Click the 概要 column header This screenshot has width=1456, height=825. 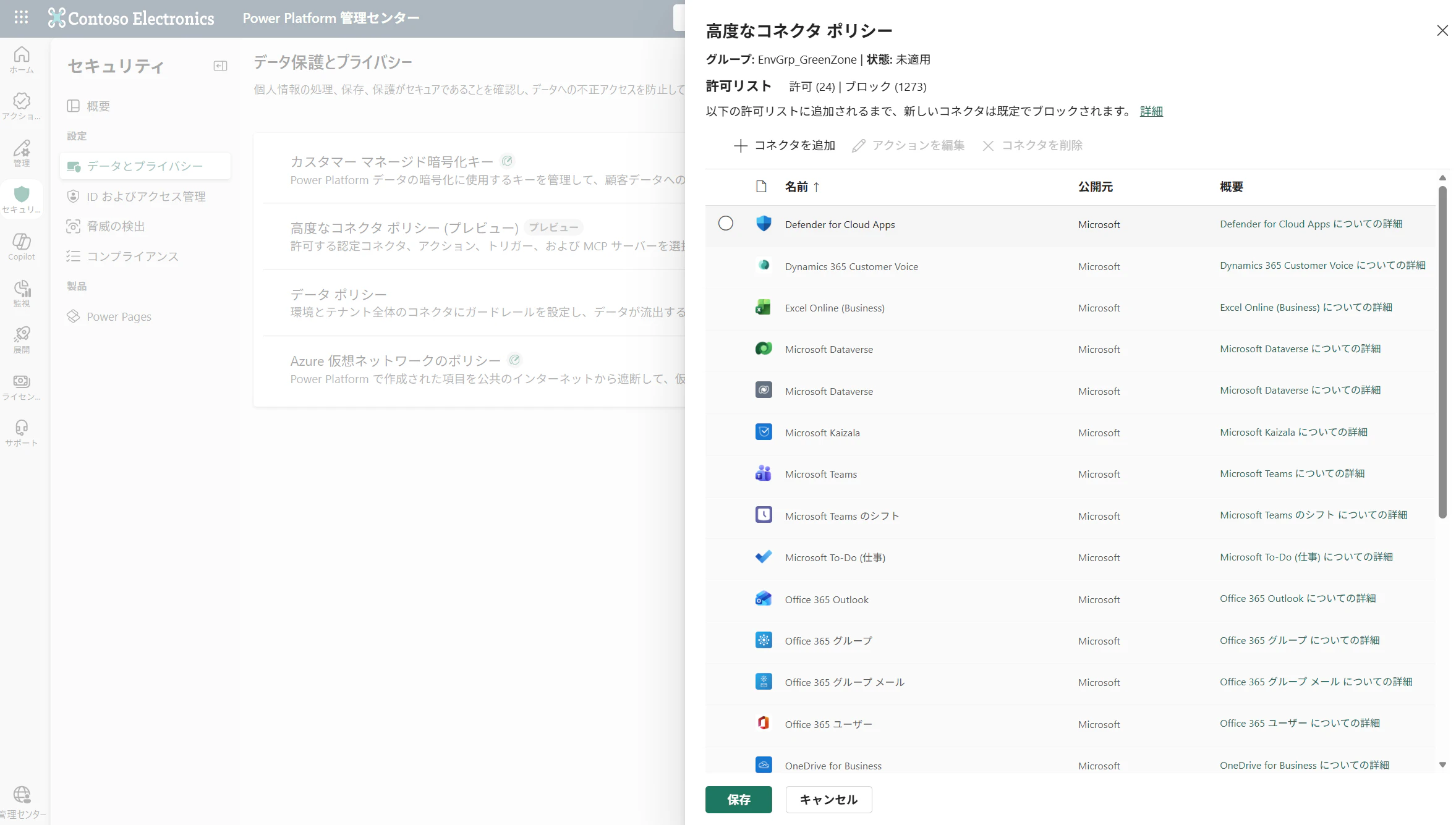click(1232, 187)
